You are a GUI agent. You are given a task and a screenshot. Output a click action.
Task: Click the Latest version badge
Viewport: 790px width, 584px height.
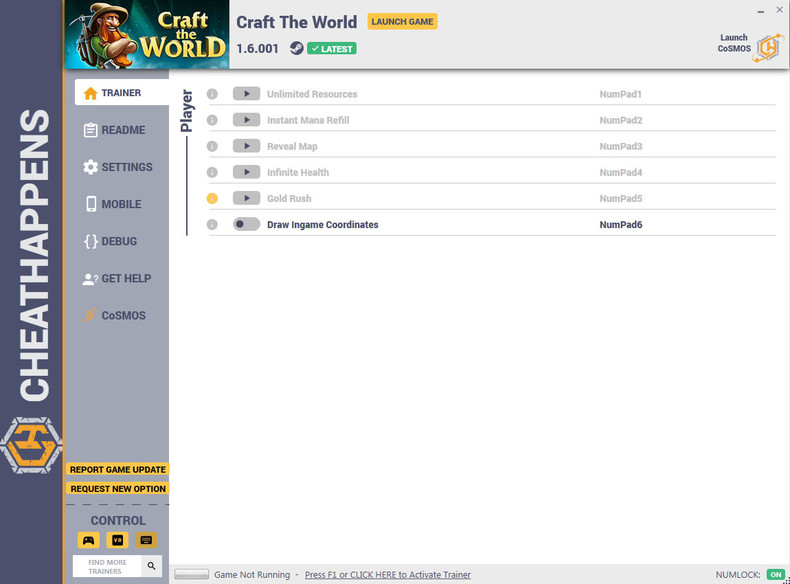[x=332, y=49]
